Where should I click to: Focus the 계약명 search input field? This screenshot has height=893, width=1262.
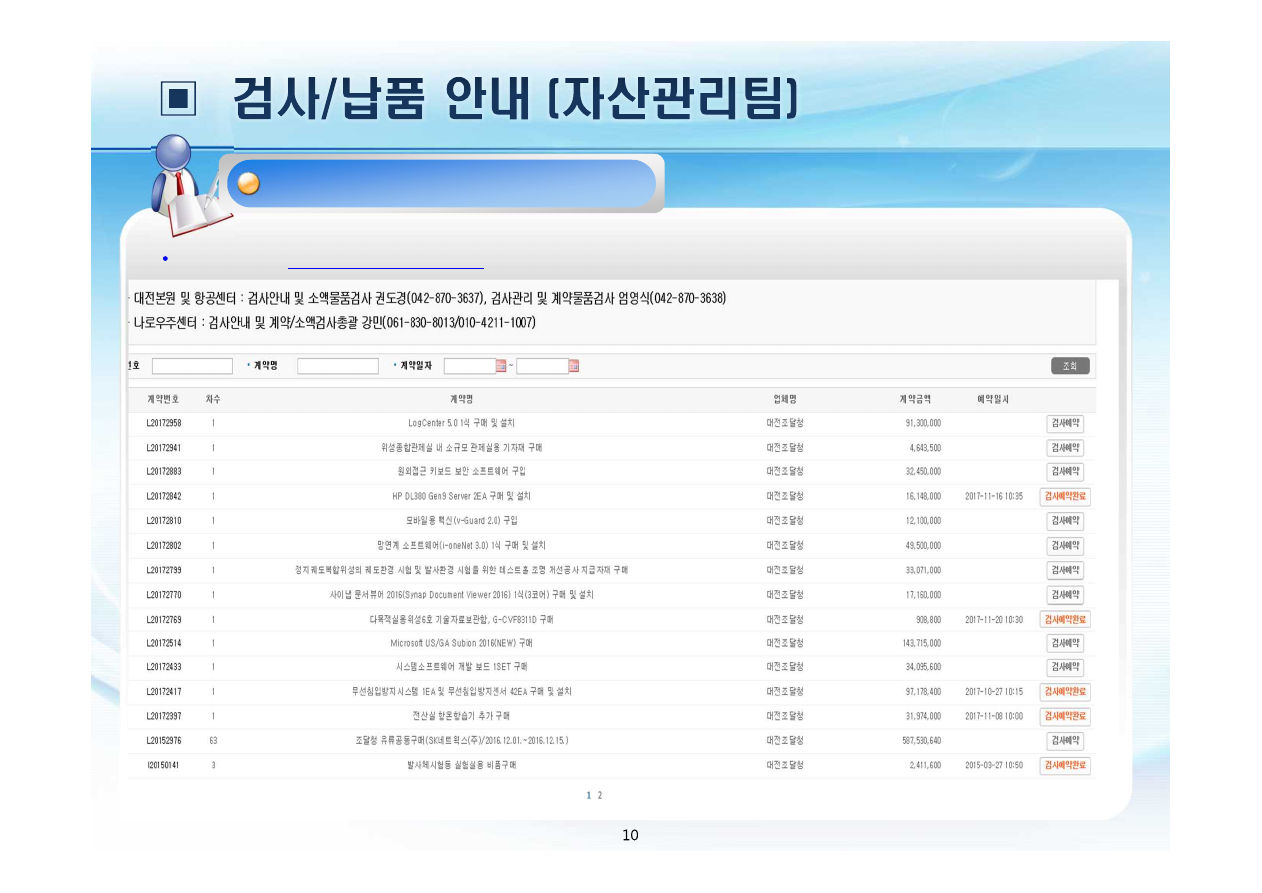tap(338, 366)
